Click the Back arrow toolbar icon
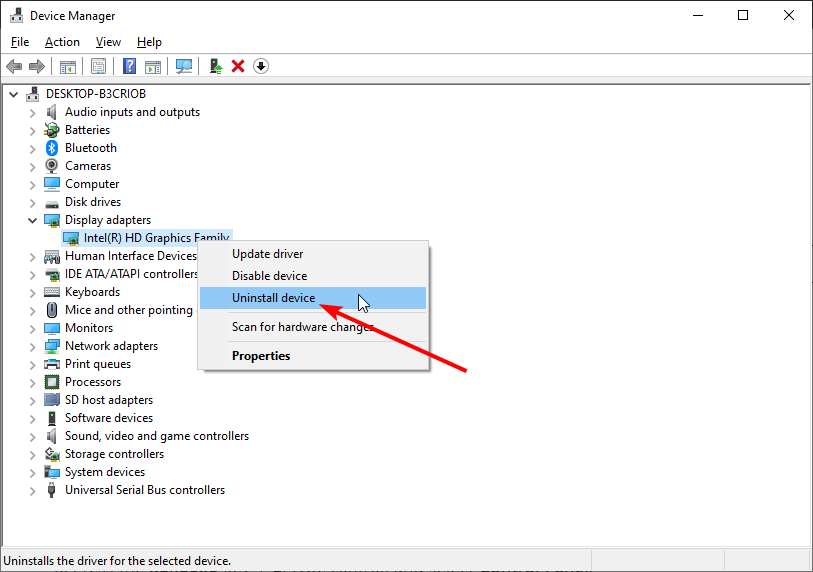Screen dimensions: 813x572 [x=14, y=66]
